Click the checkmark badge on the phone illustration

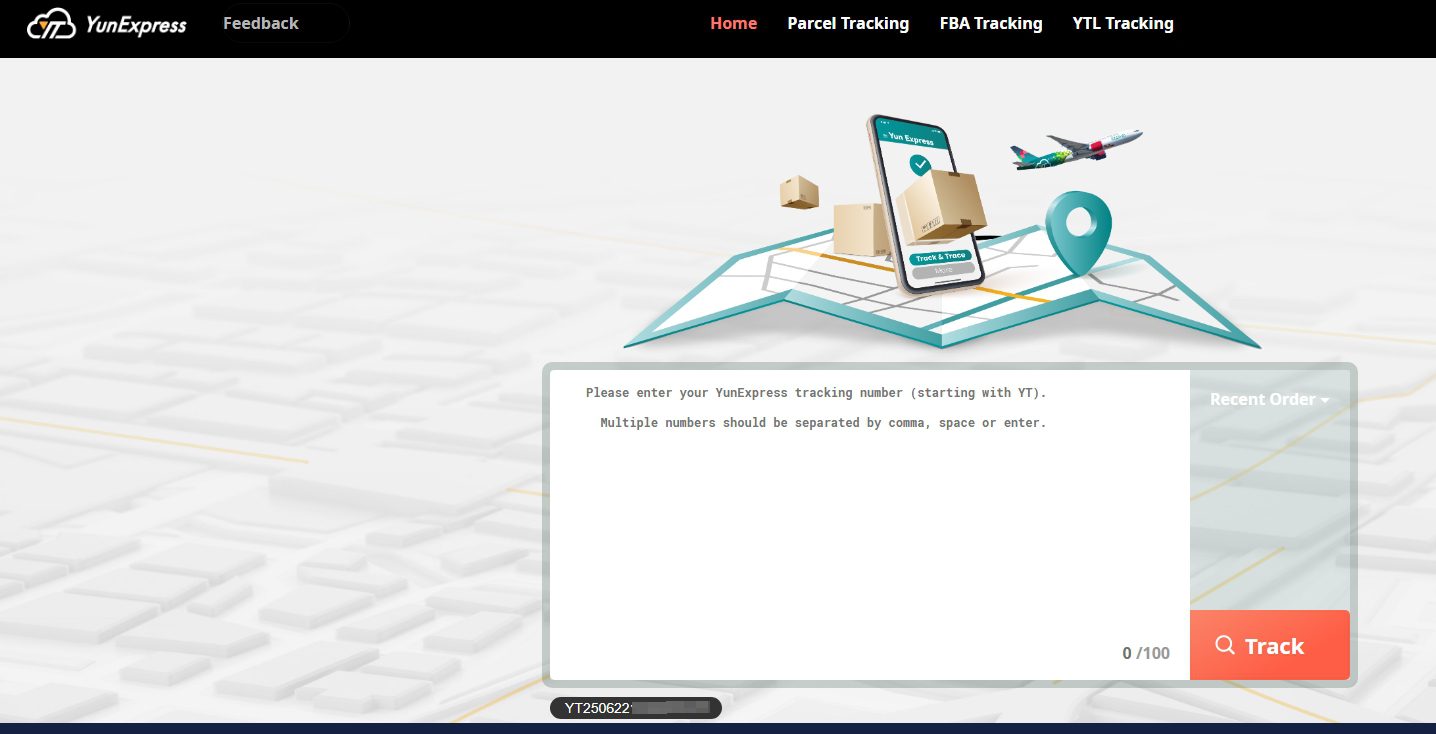[x=919, y=165]
